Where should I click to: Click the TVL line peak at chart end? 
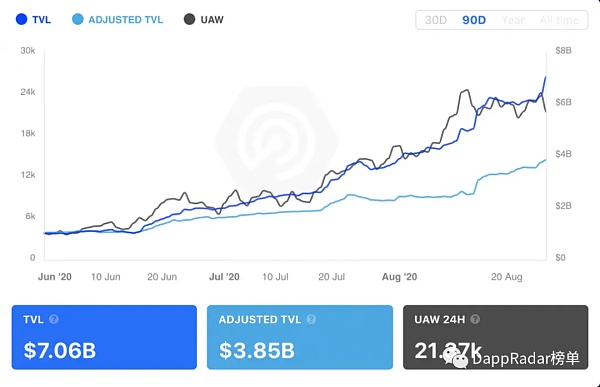click(545, 77)
